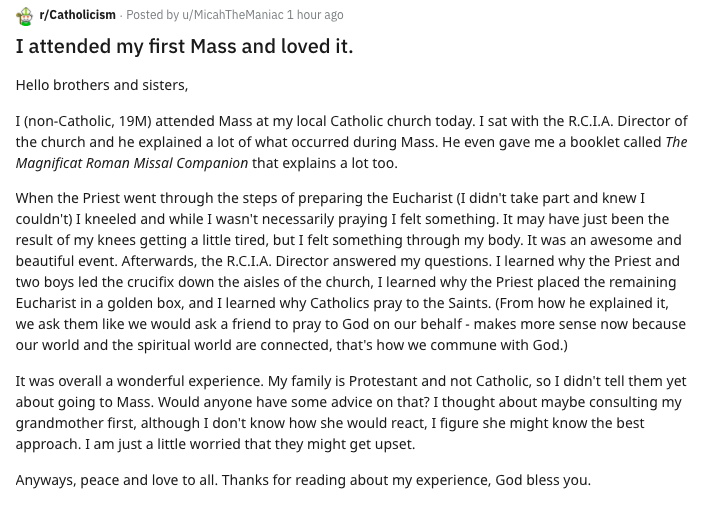Click the italic title "The Magnificat Roman Missal Companion"
Screen dimensions: 701x505
131,162
